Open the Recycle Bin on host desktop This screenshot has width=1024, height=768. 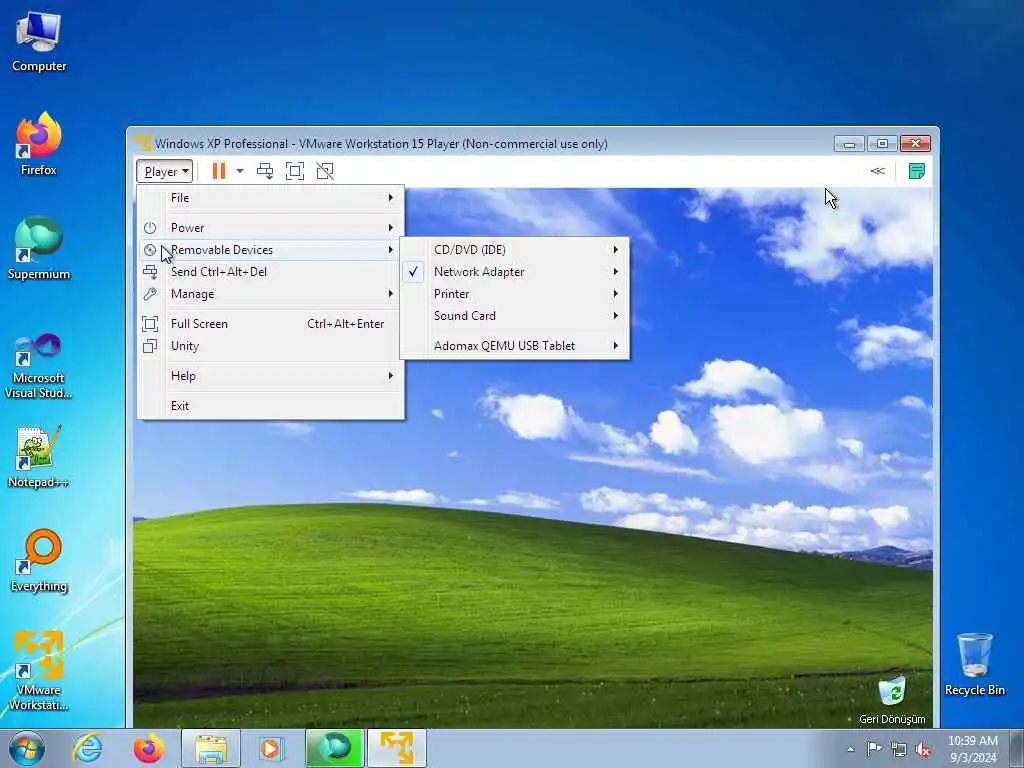click(974, 664)
